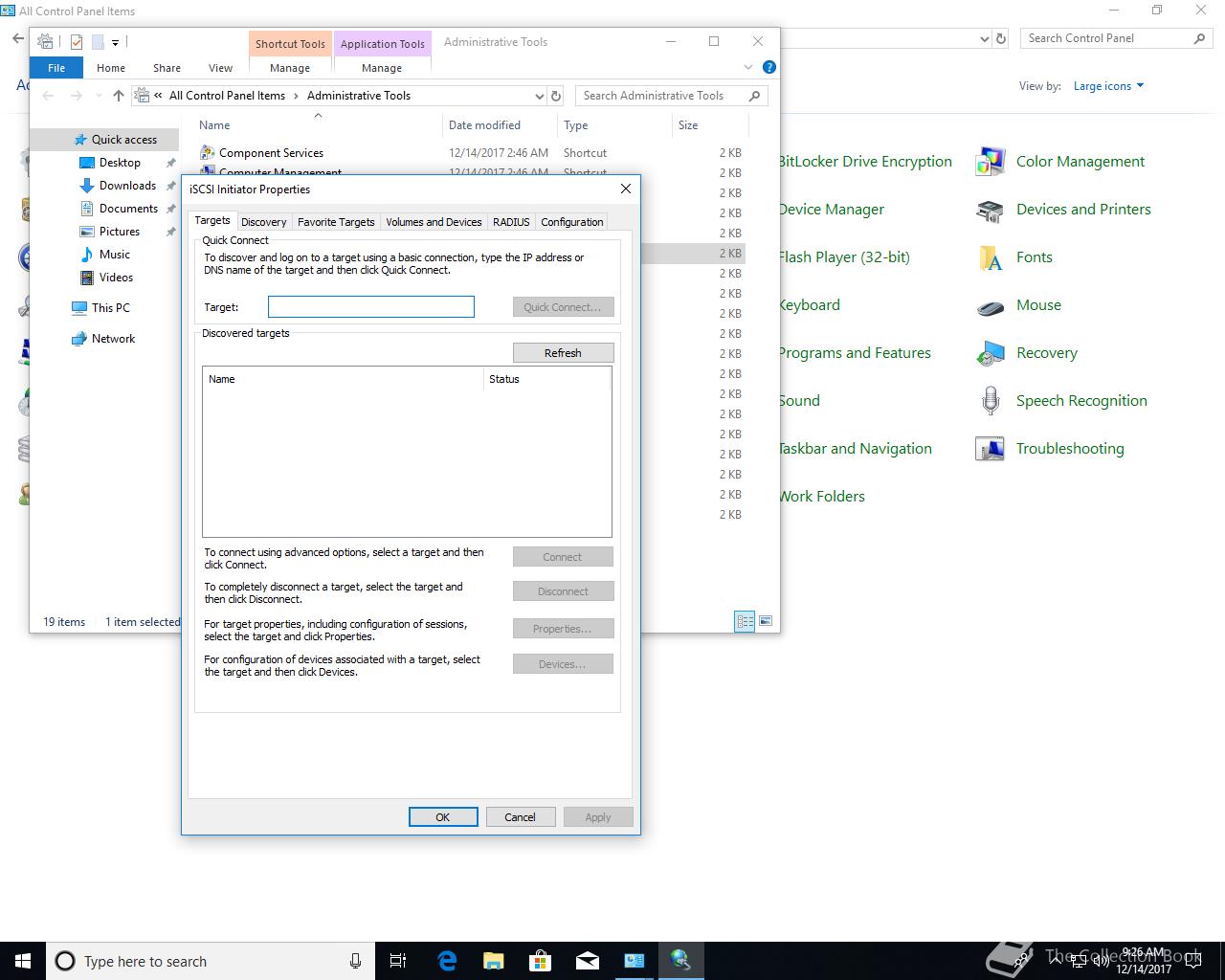Image resolution: width=1225 pixels, height=980 pixels.
Task: Click the Music folder icon in navigation pane
Action: [87, 255]
